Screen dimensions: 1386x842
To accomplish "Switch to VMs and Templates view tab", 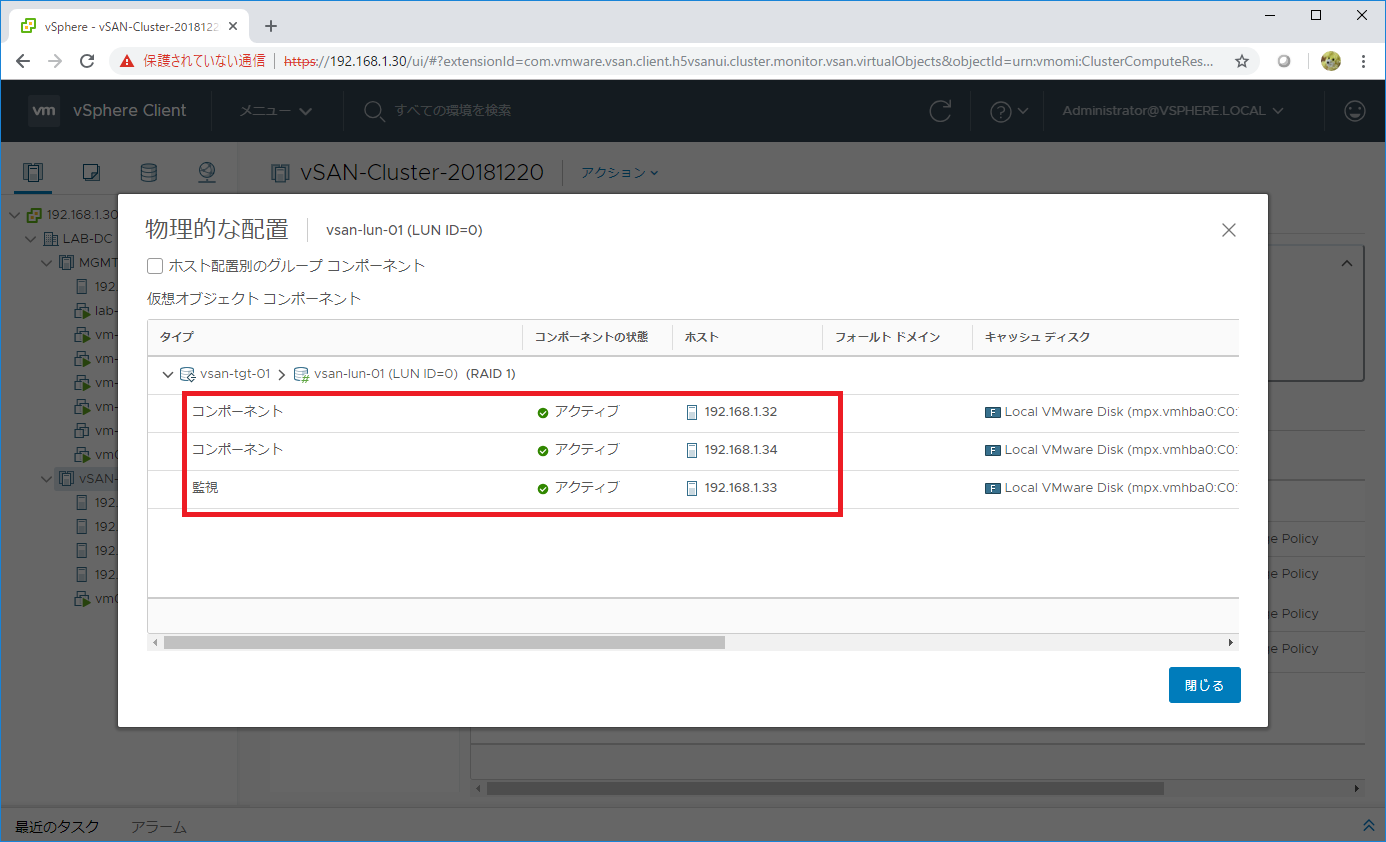I will point(91,173).
